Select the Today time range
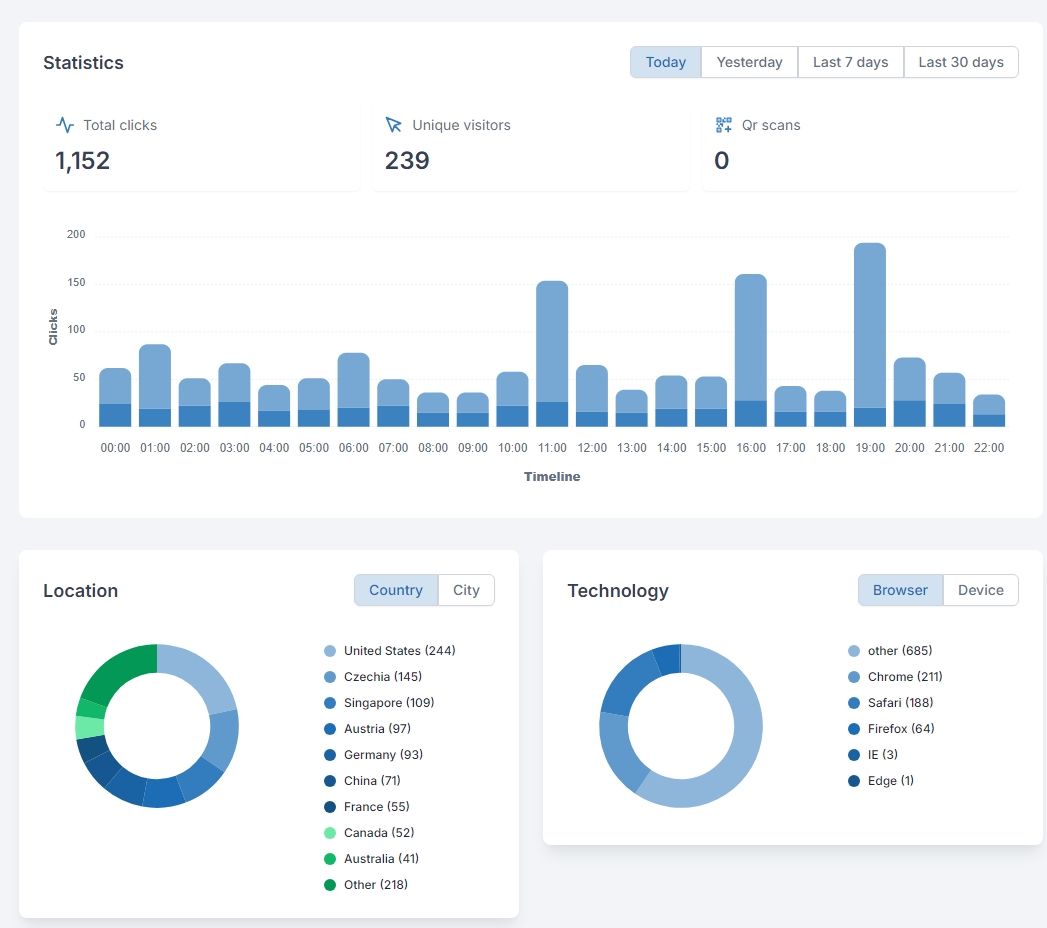 click(665, 62)
